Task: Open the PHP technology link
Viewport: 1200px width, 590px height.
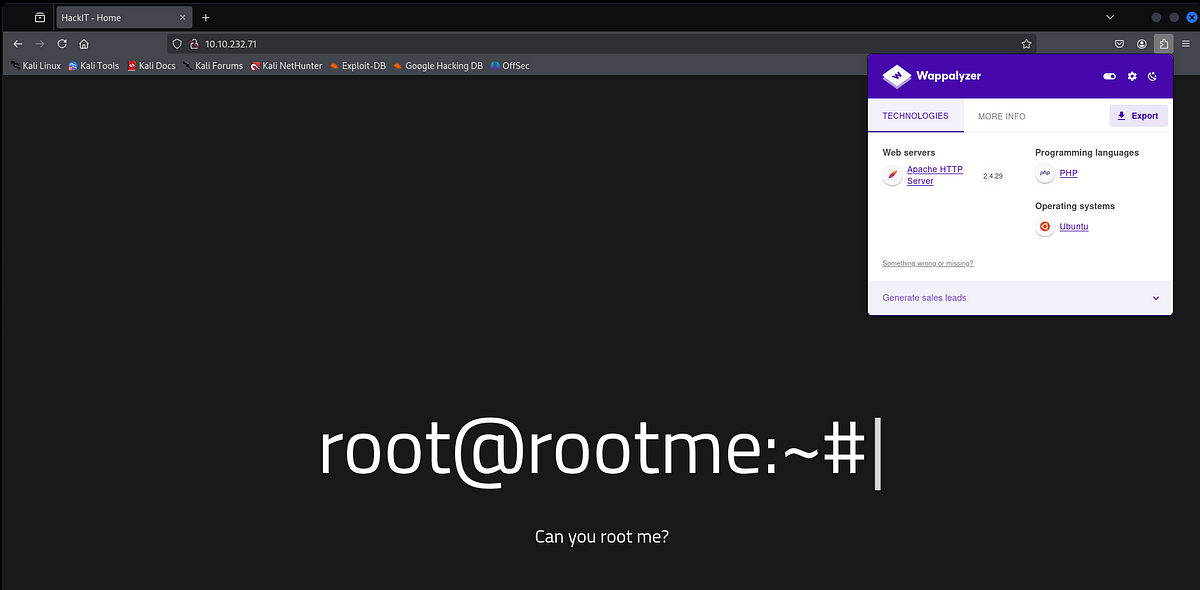Action: click(1068, 173)
